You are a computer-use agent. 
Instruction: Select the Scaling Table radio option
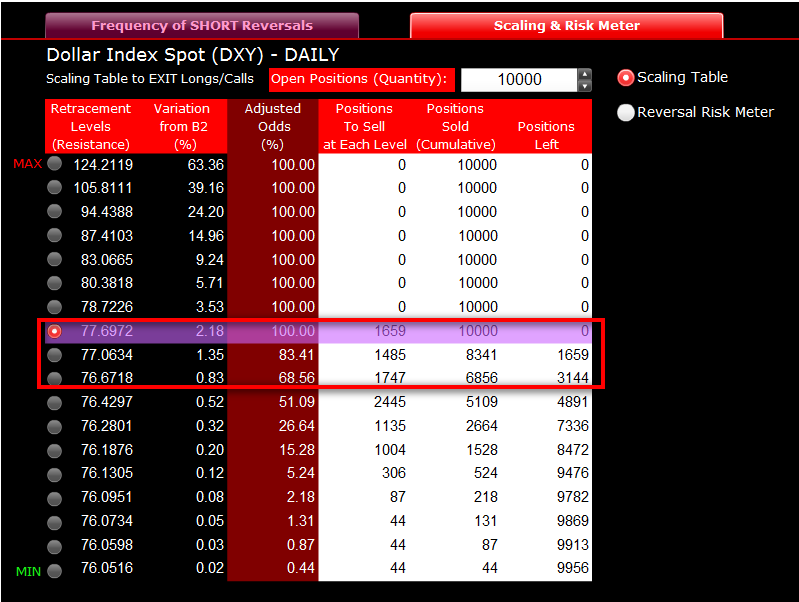(625, 78)
